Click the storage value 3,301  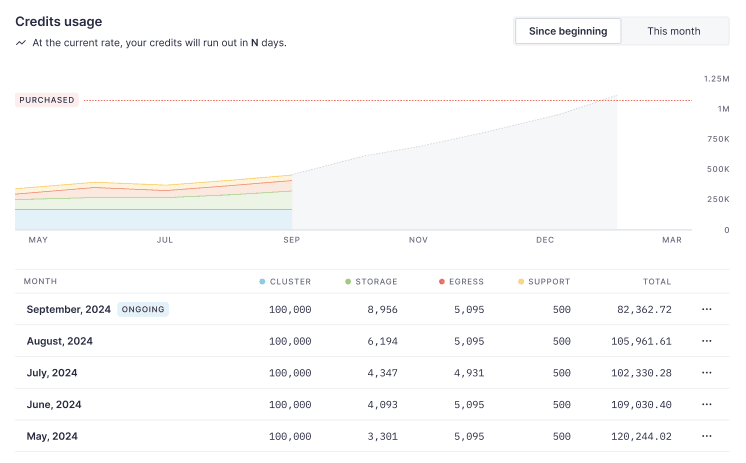383,436
